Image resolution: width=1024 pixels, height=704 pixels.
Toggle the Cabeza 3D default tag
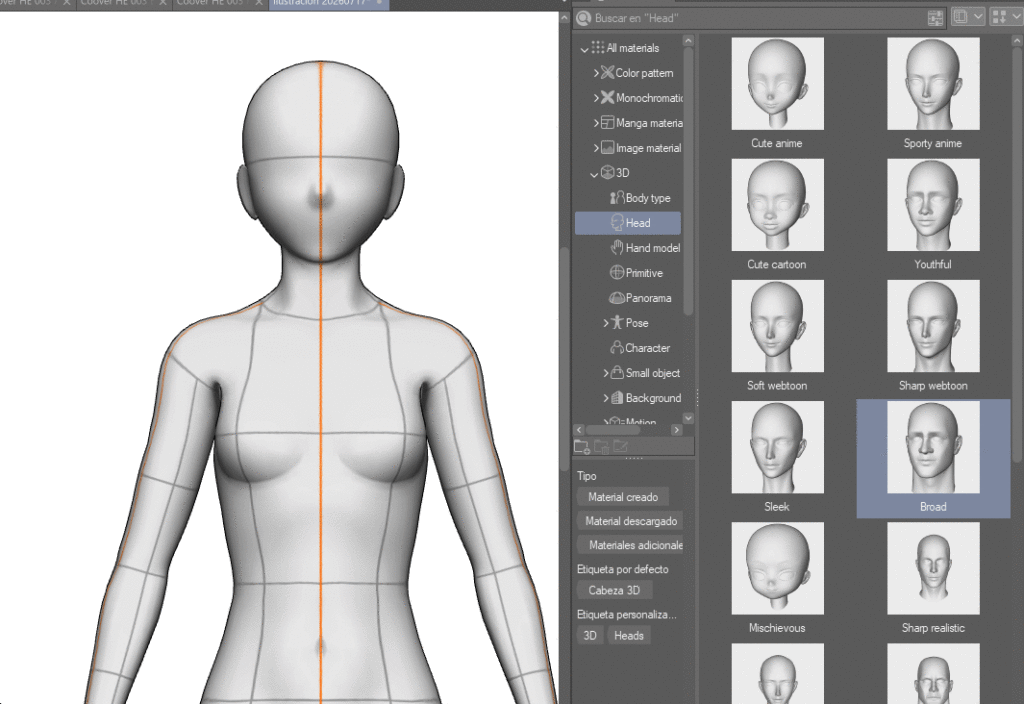coord(614,590)
